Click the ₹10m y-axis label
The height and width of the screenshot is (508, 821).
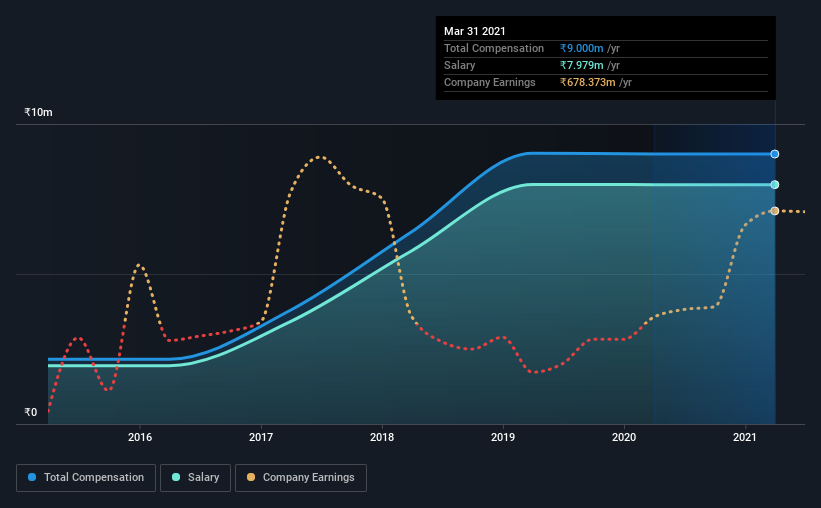click(x=38, y=112)
